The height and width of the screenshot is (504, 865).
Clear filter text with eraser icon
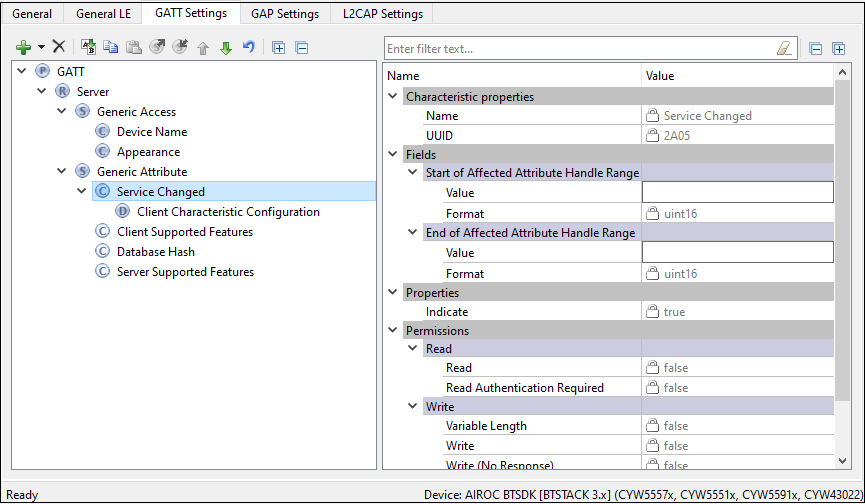click(x=784, y=48)
